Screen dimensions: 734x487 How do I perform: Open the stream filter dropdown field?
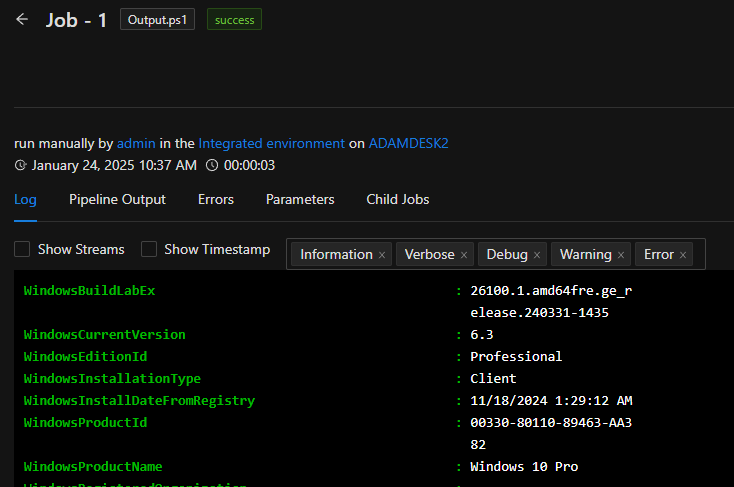698,254
